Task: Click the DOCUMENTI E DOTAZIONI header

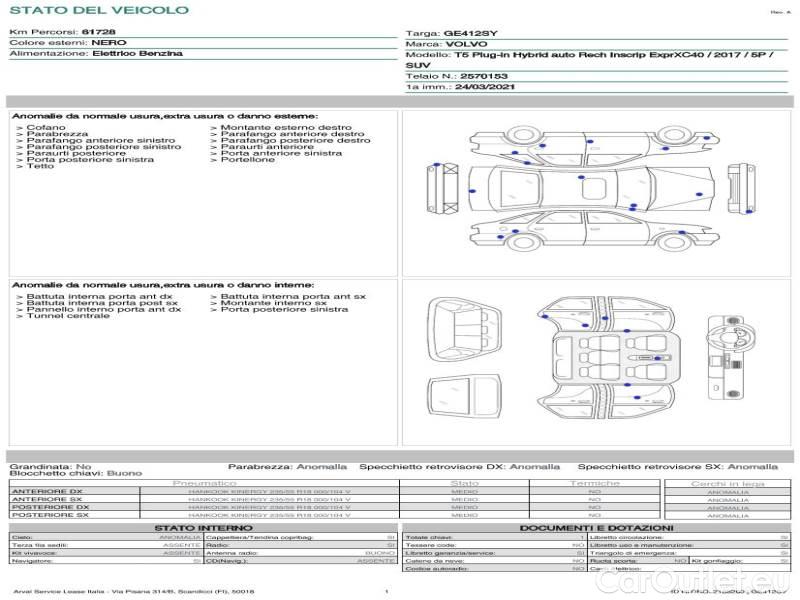Action: [595, 528]
